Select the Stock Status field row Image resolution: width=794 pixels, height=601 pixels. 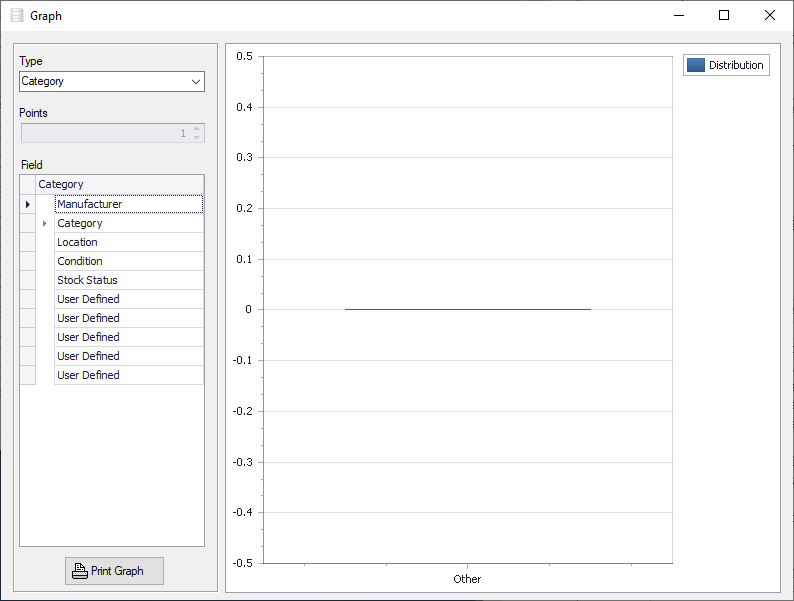(129, 280)
